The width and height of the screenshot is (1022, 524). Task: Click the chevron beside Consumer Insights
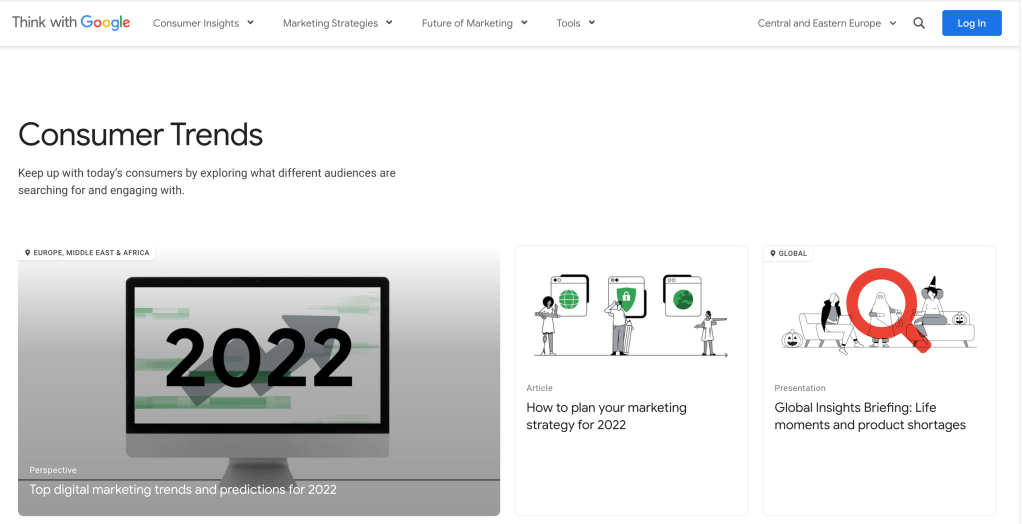click(x=250, y=22)
